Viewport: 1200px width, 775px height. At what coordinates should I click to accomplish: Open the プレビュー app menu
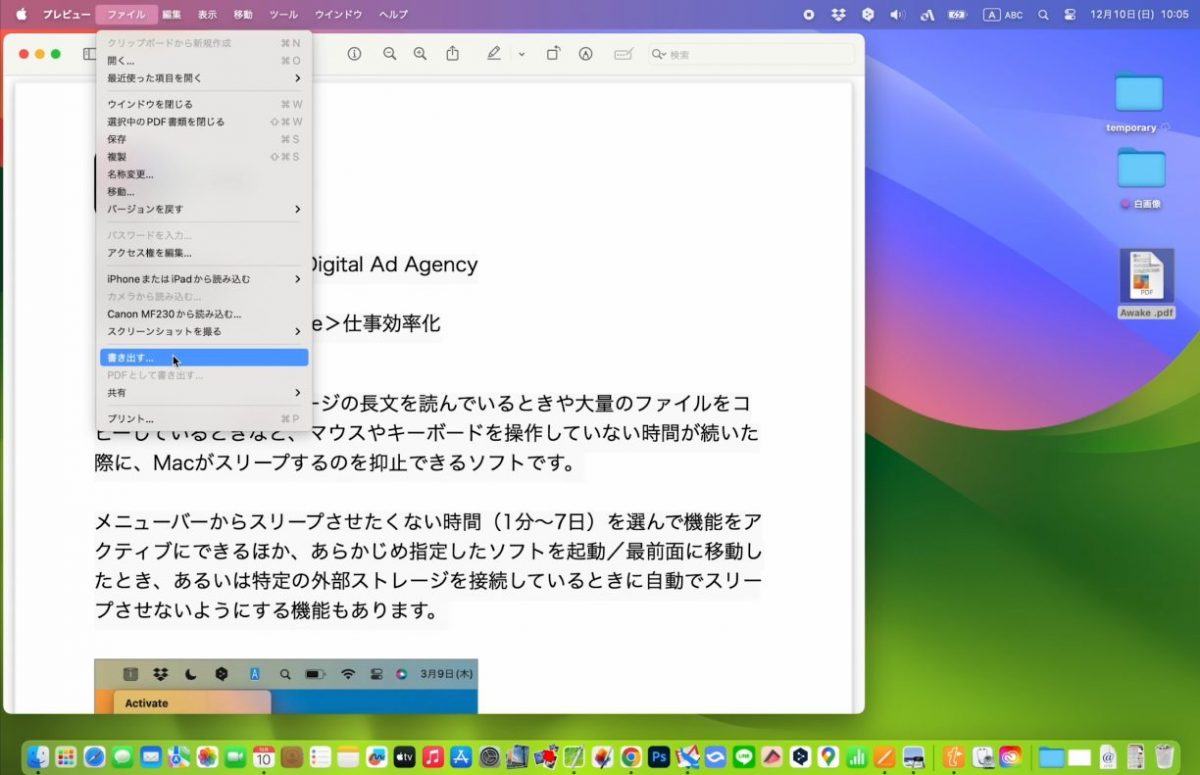pyautogui.click(x=66, y=15)
